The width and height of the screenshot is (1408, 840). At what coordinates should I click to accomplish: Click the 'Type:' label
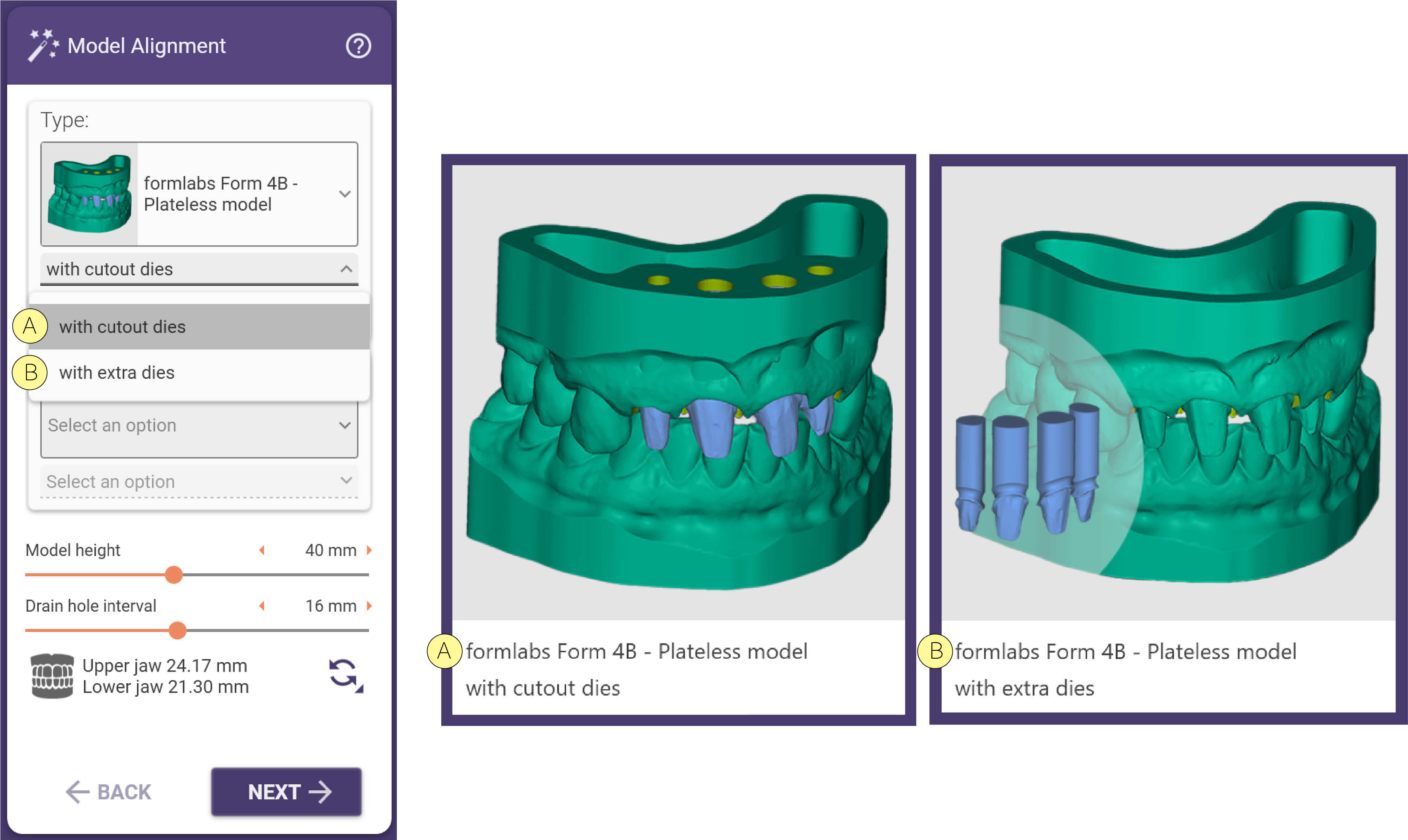tap(65, 120)
